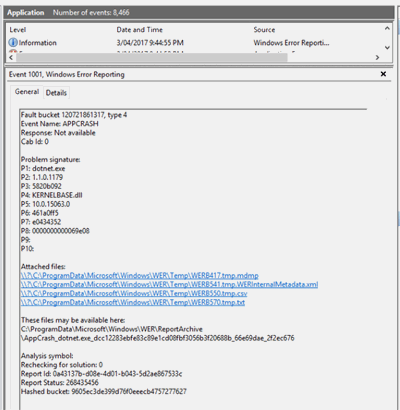Click the horizontal scrollbar thumb
Screen dimensions: 400x410
click(152, 58)
